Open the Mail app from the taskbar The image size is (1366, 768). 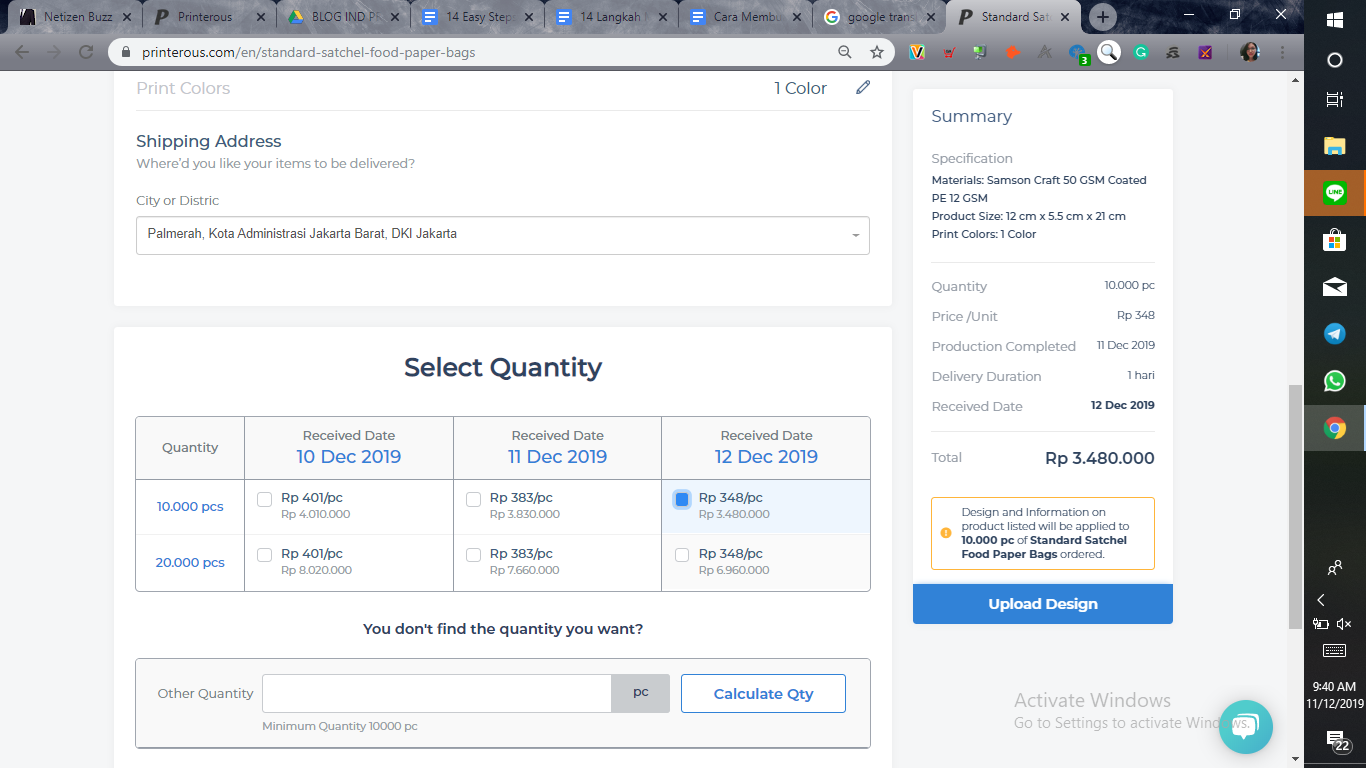click(x=1335, y=287)
